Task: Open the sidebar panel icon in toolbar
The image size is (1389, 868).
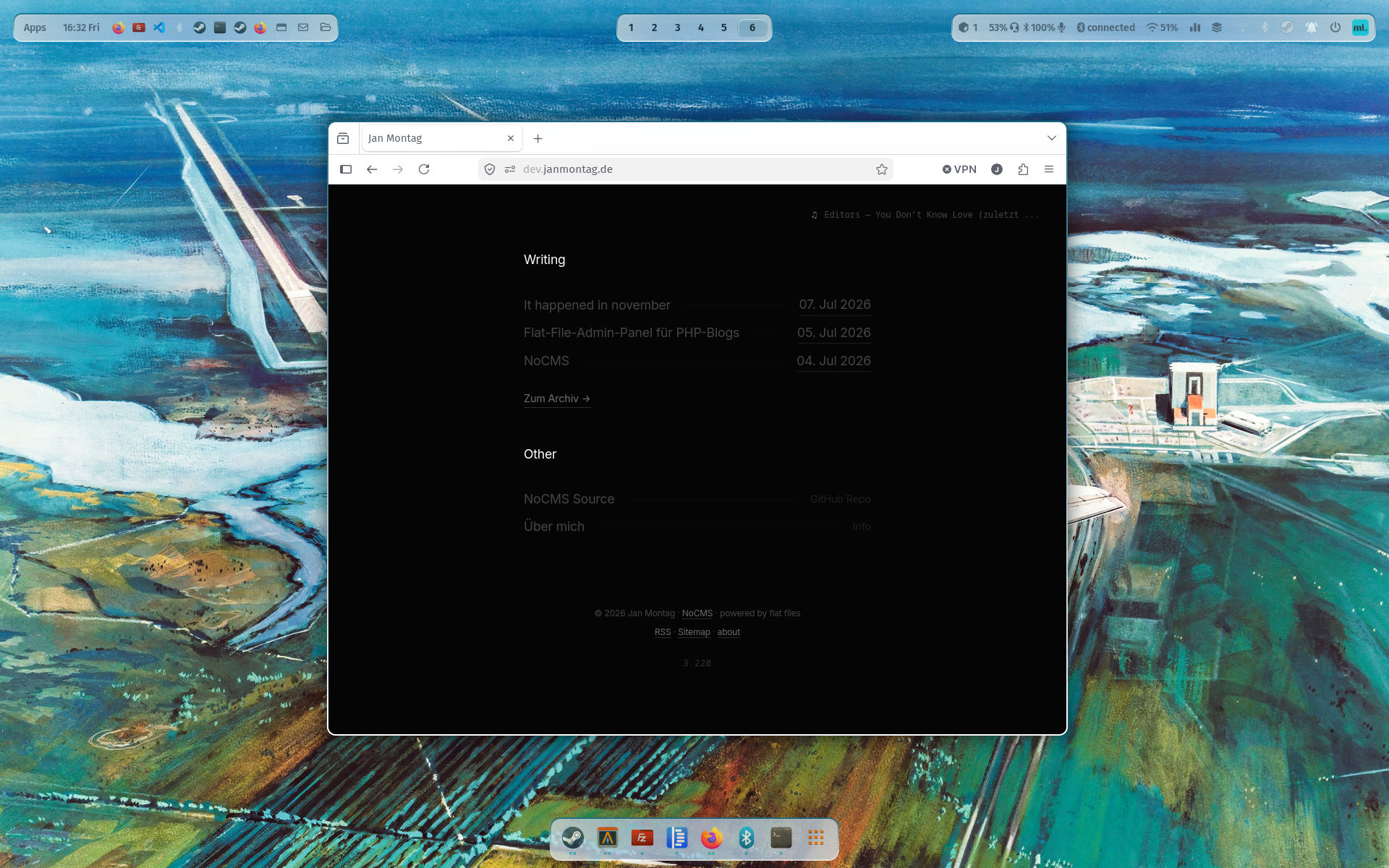Action: (x=346, y=169)
